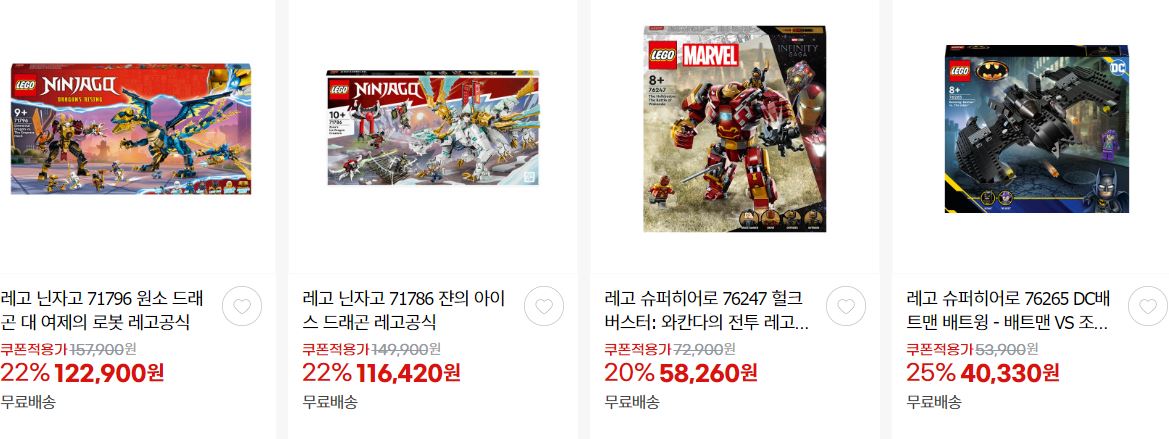Screen dimensions: 1169x439
Task: Favorite the 76247 Hulkbuster set with heart
Action: (x=846, y=306)
